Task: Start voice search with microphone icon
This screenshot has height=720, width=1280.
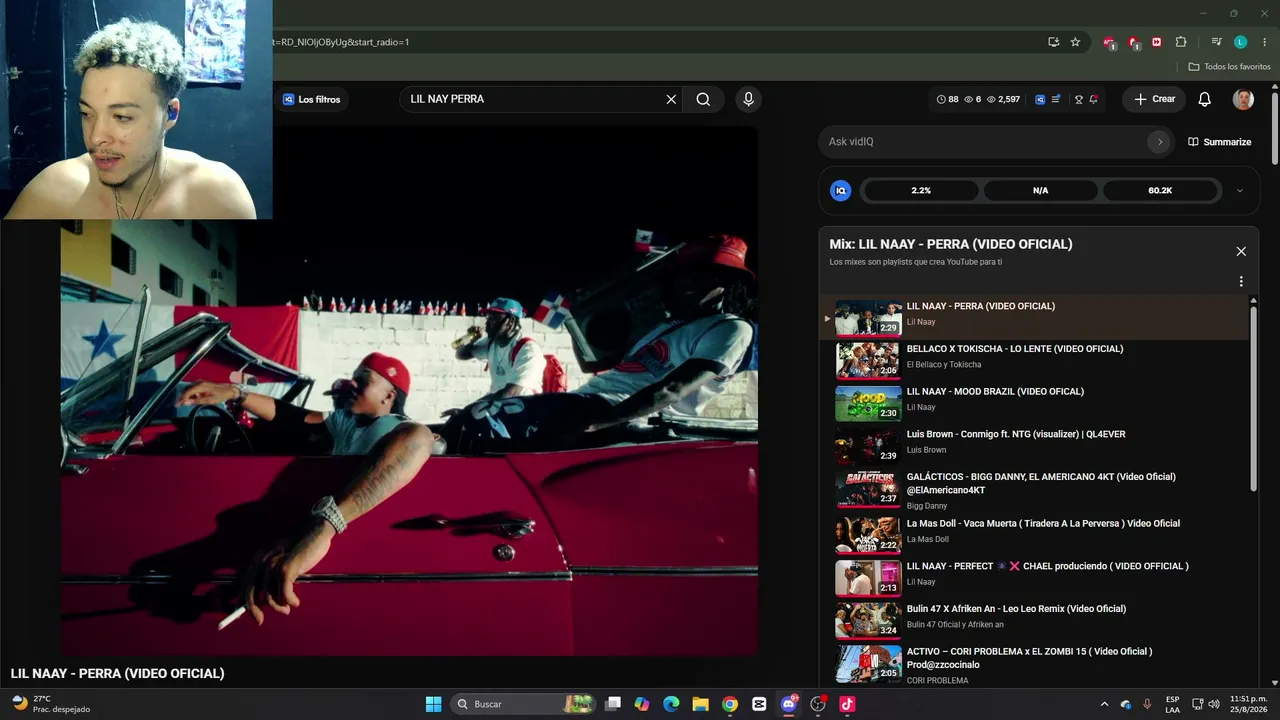Action: 748,99
